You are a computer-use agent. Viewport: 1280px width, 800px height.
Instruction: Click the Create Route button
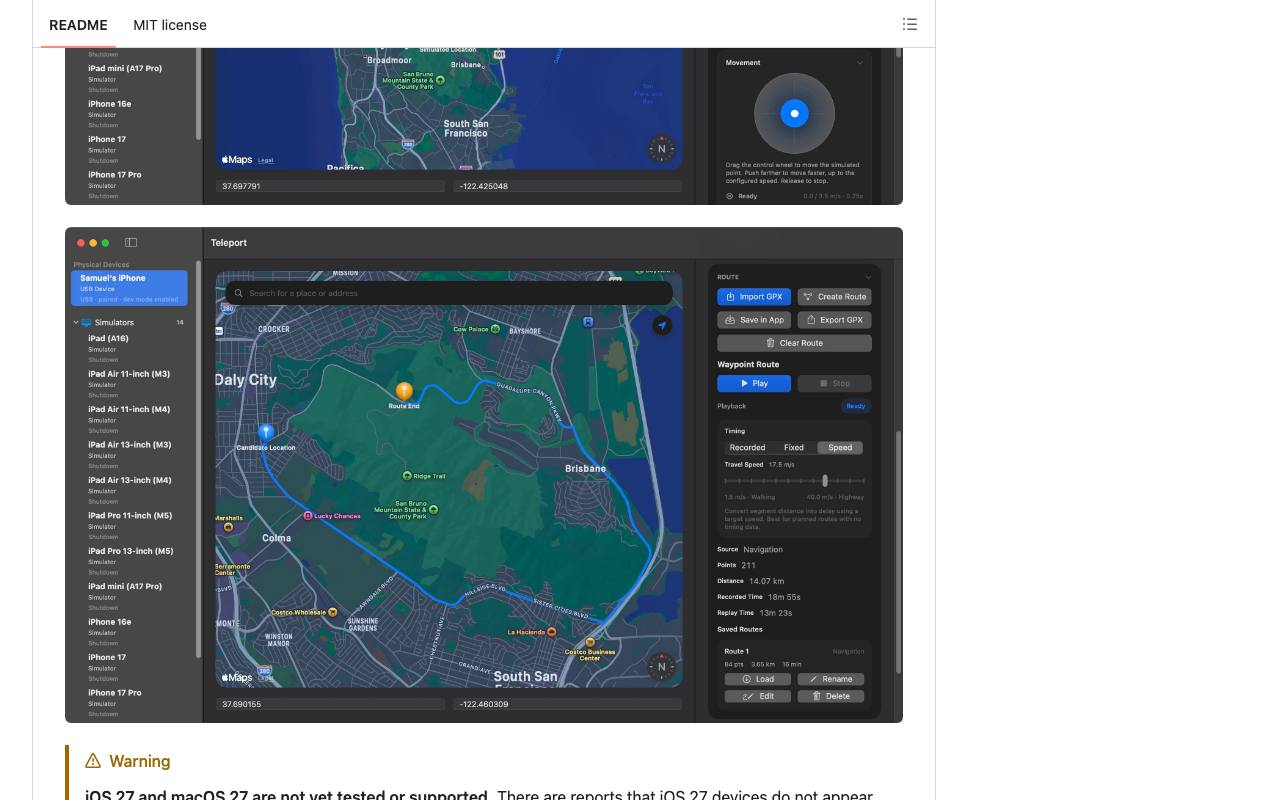point(835,297)
